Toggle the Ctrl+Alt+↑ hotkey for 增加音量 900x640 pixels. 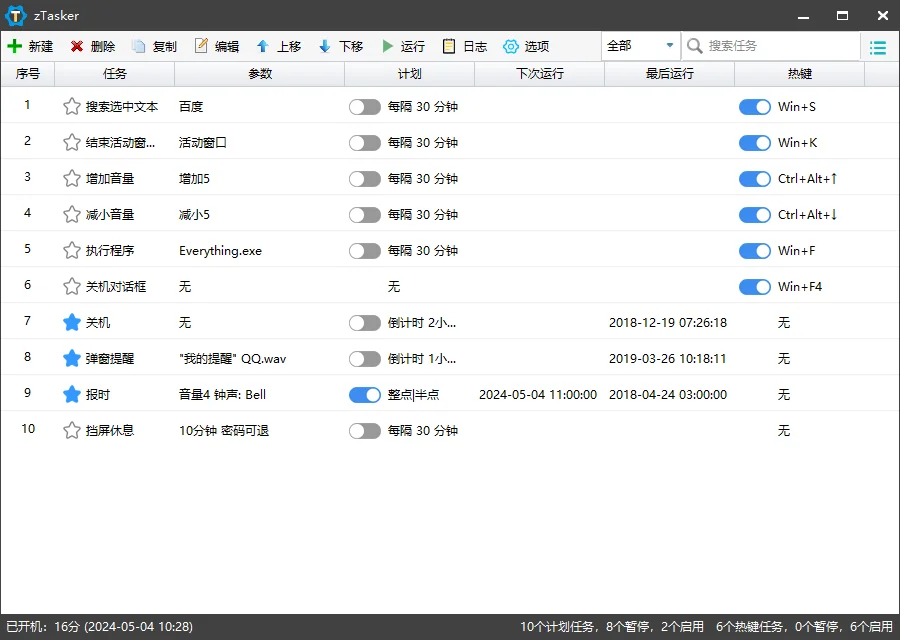click(754, 178)
